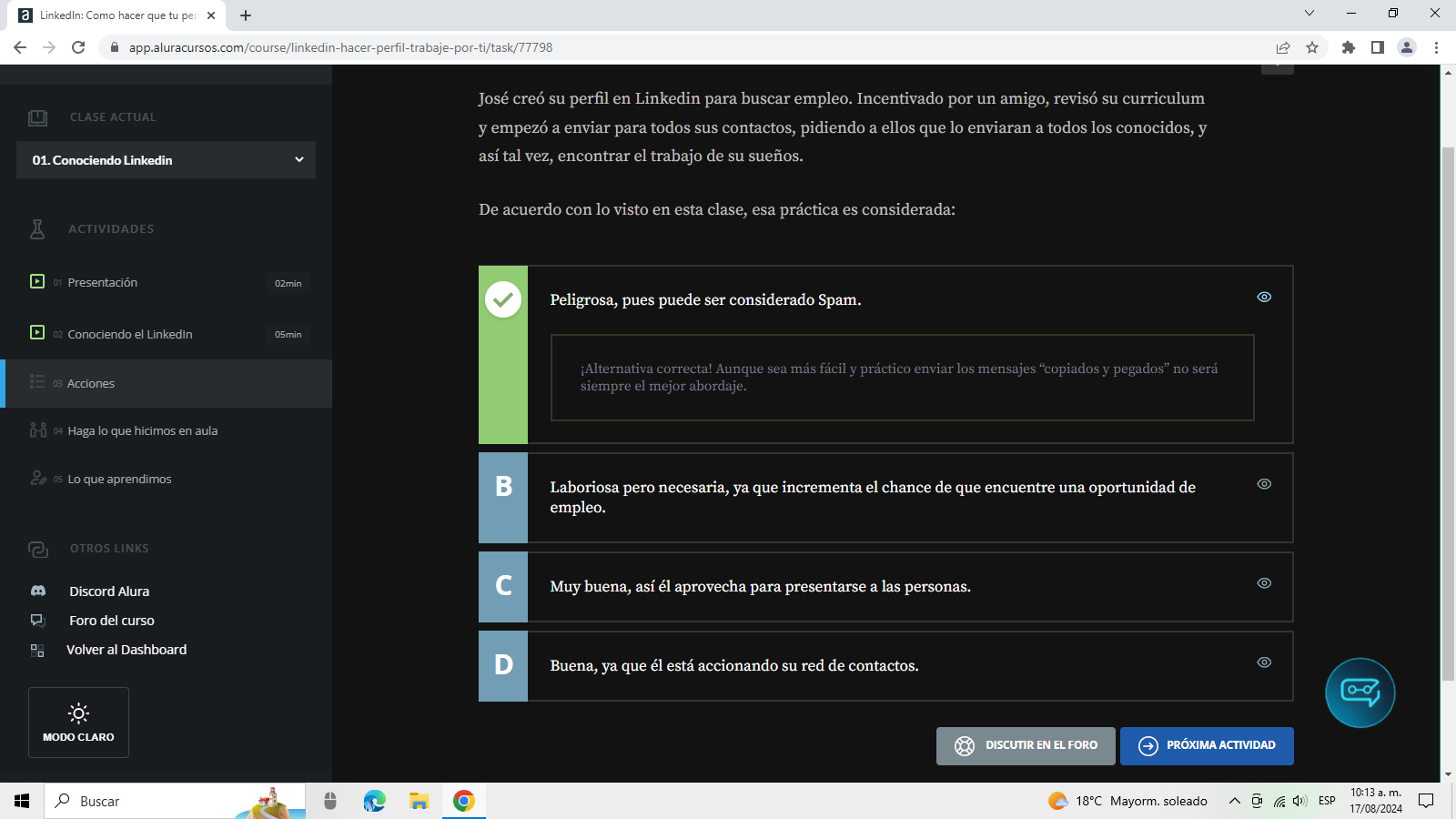Screen dimensions: 1456x819
Task: Click the Clase Actual book icon
Action: [37, 117]
